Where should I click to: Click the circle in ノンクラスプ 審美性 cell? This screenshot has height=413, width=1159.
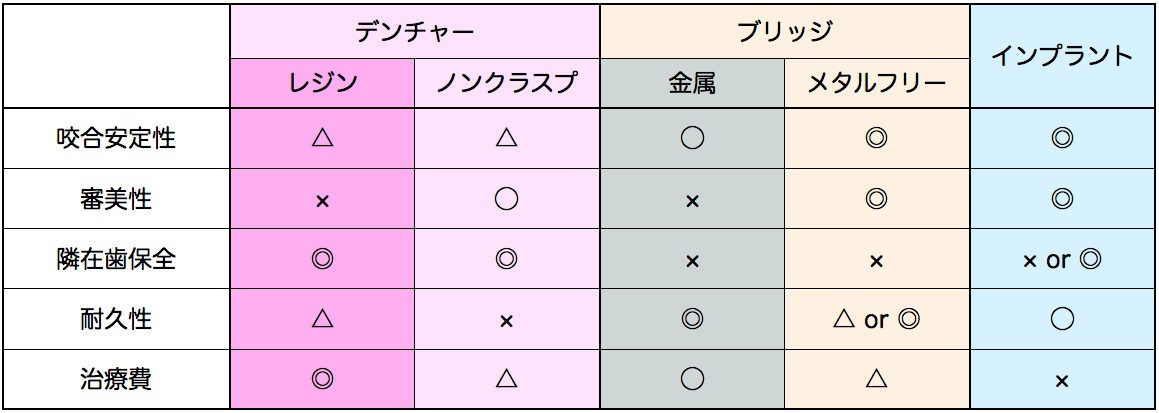pos(506,199)
